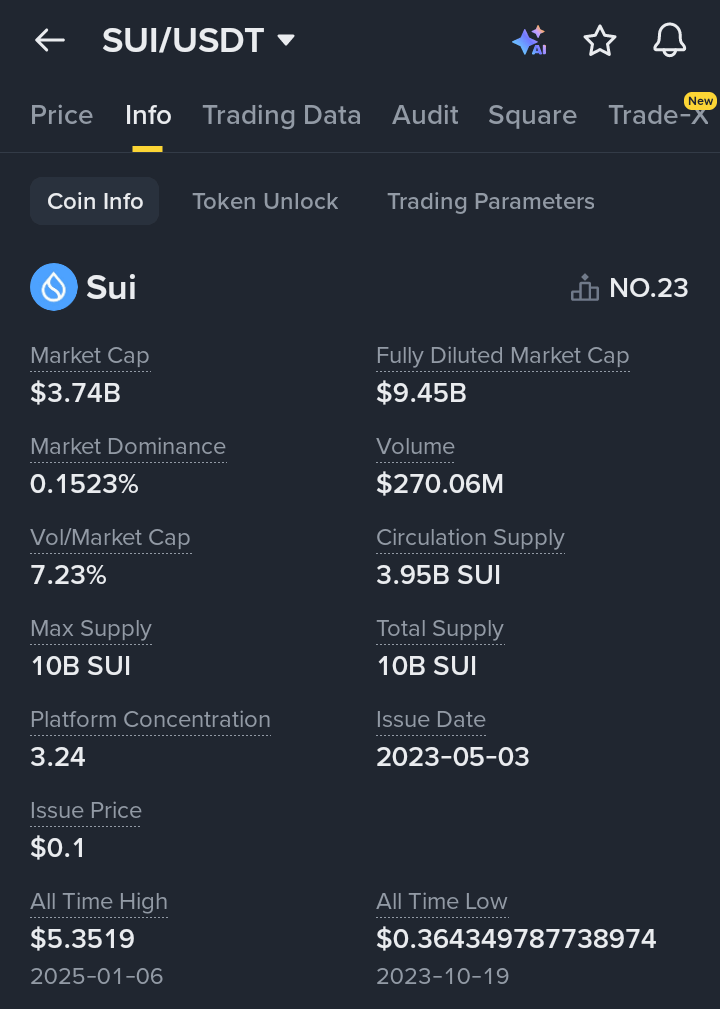The height and width of the screenshot is (1009, 720).
Task: Open price alert bell icon
Action: [669, 40]
